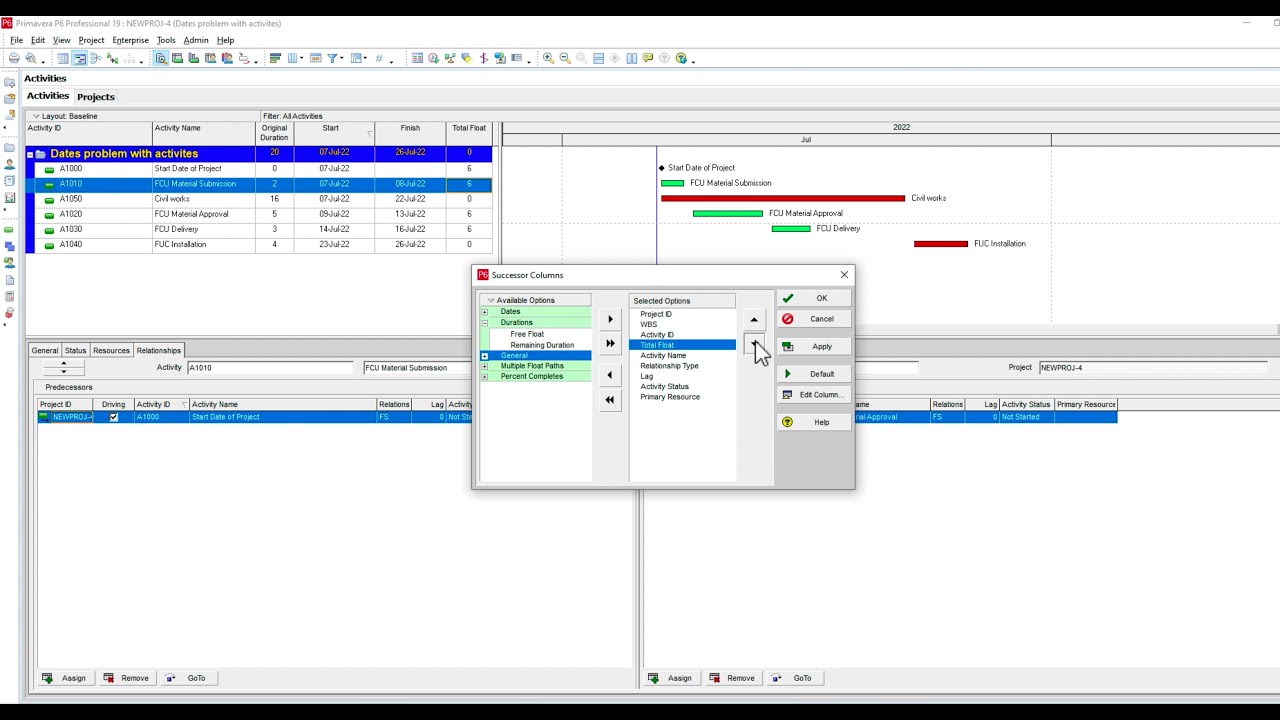Click the double left arrow remove-all button
Image resolution: width=1280 pixels, height=720 pixels.
(x=610, y=400)
